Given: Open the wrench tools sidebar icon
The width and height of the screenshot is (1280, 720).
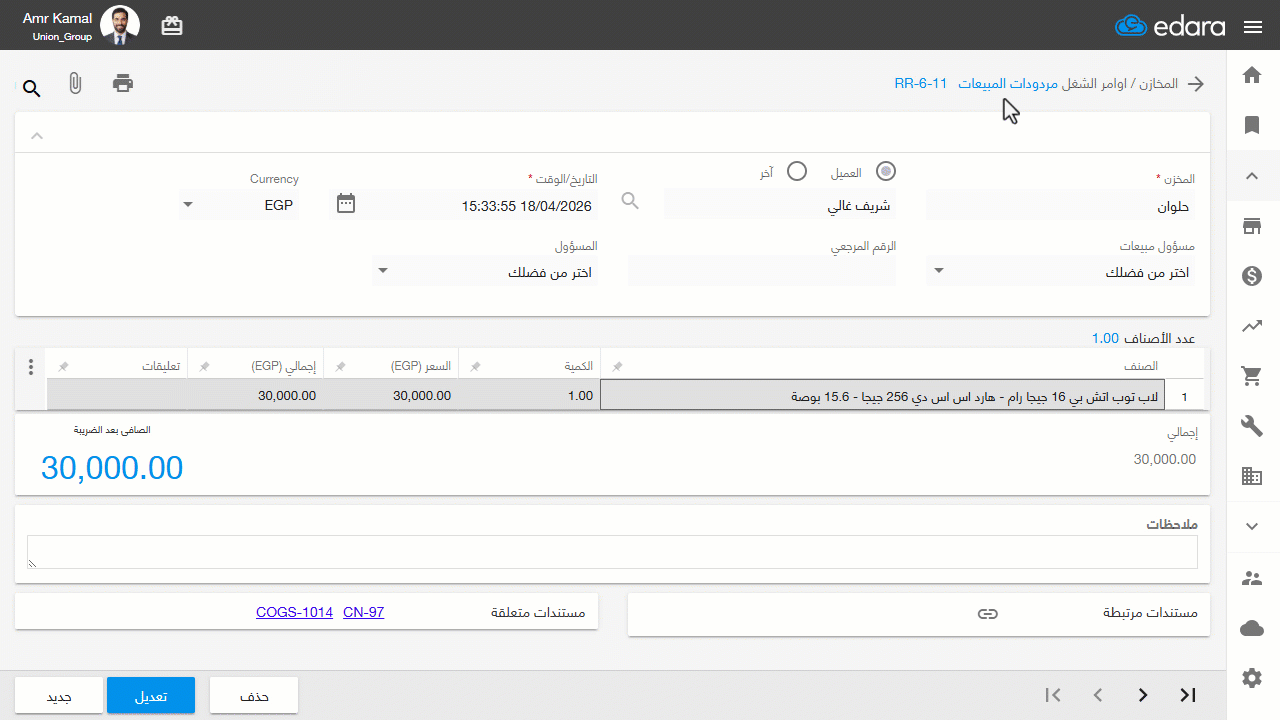Looking at the screenshot, I should [x=1251, y=427].
